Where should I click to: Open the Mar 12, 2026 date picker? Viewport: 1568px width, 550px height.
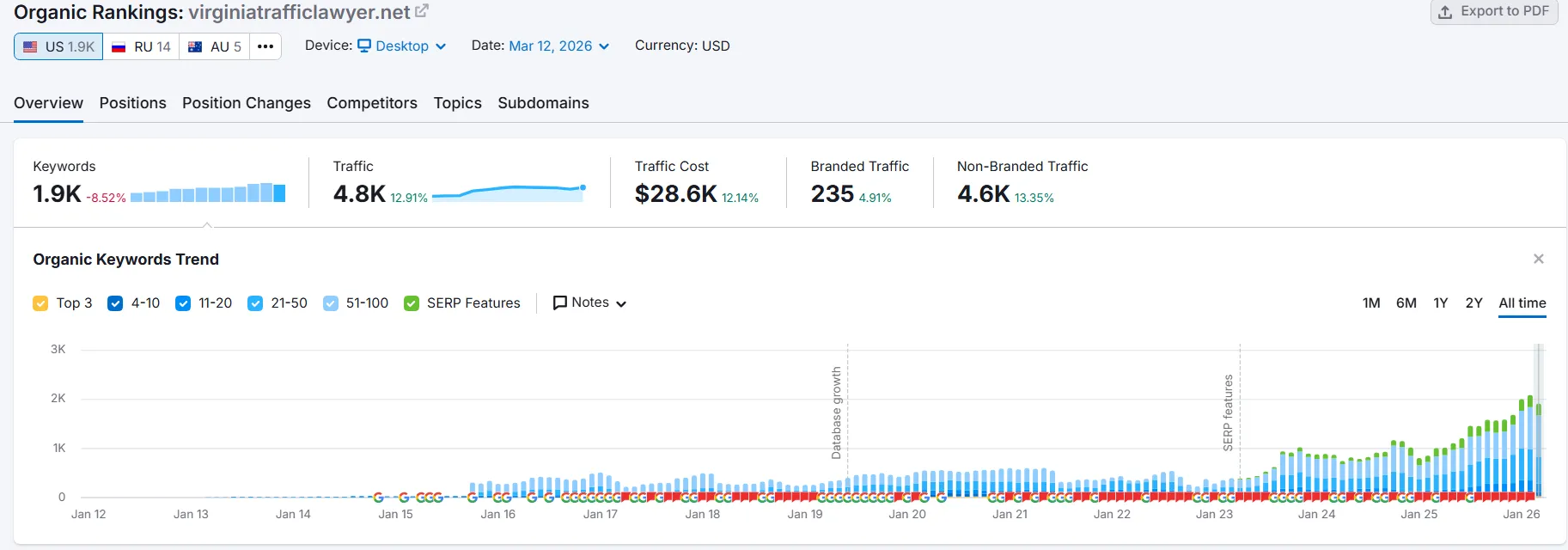558,46
